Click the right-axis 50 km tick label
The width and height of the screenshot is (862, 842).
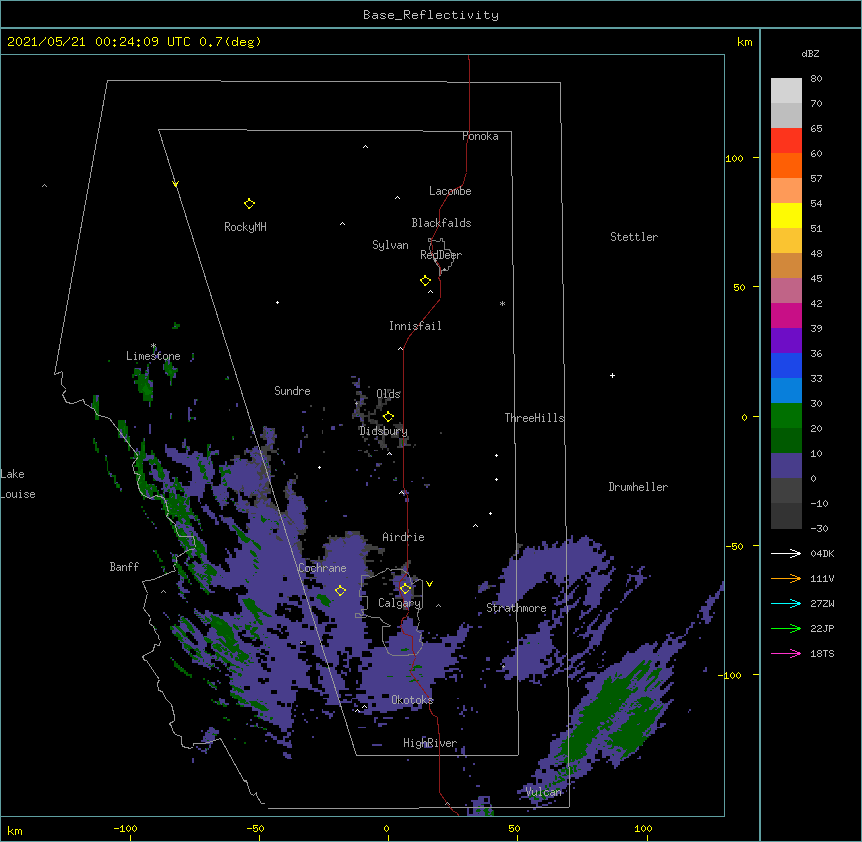pyautogui.click(x=739, y=287)
